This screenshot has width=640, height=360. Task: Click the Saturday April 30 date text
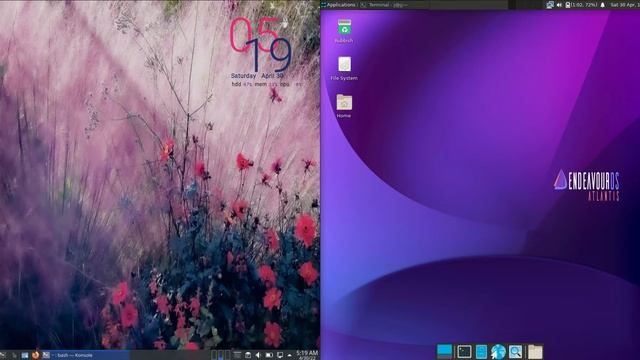[257, 76]
